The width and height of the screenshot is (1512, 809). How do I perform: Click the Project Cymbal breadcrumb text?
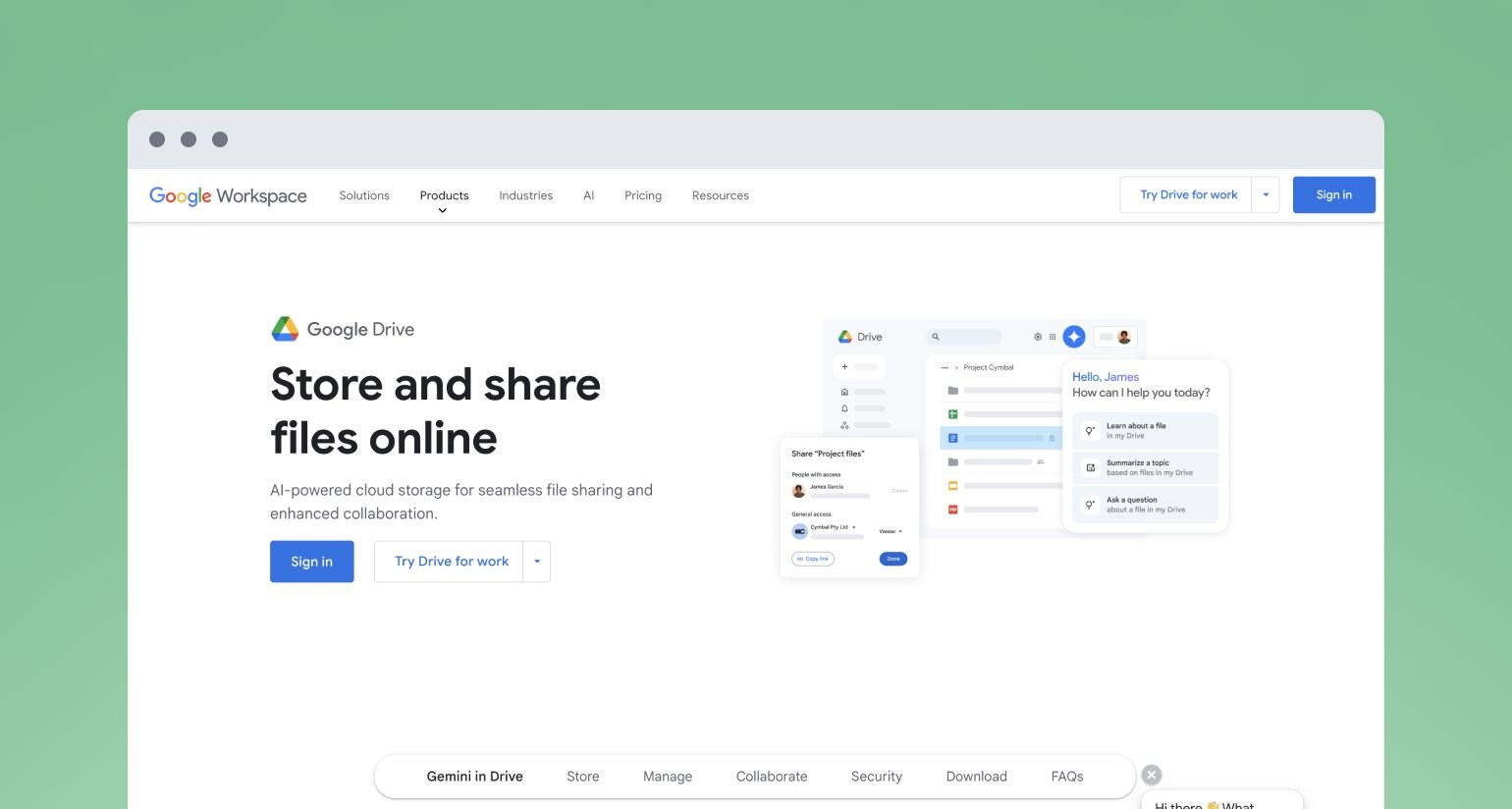[x=989, y=367]
